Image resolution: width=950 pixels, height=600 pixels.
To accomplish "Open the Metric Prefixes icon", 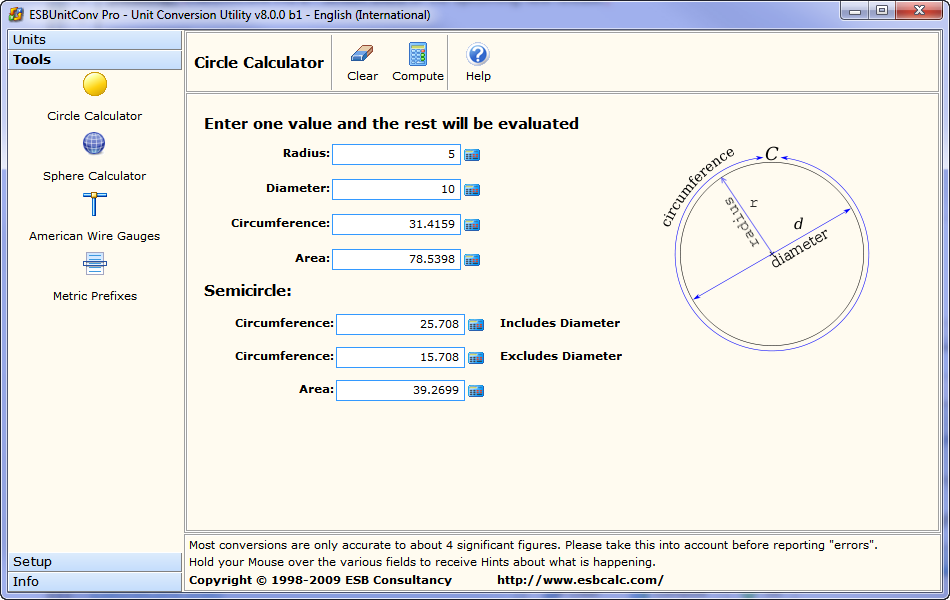I will coord(95,264).
